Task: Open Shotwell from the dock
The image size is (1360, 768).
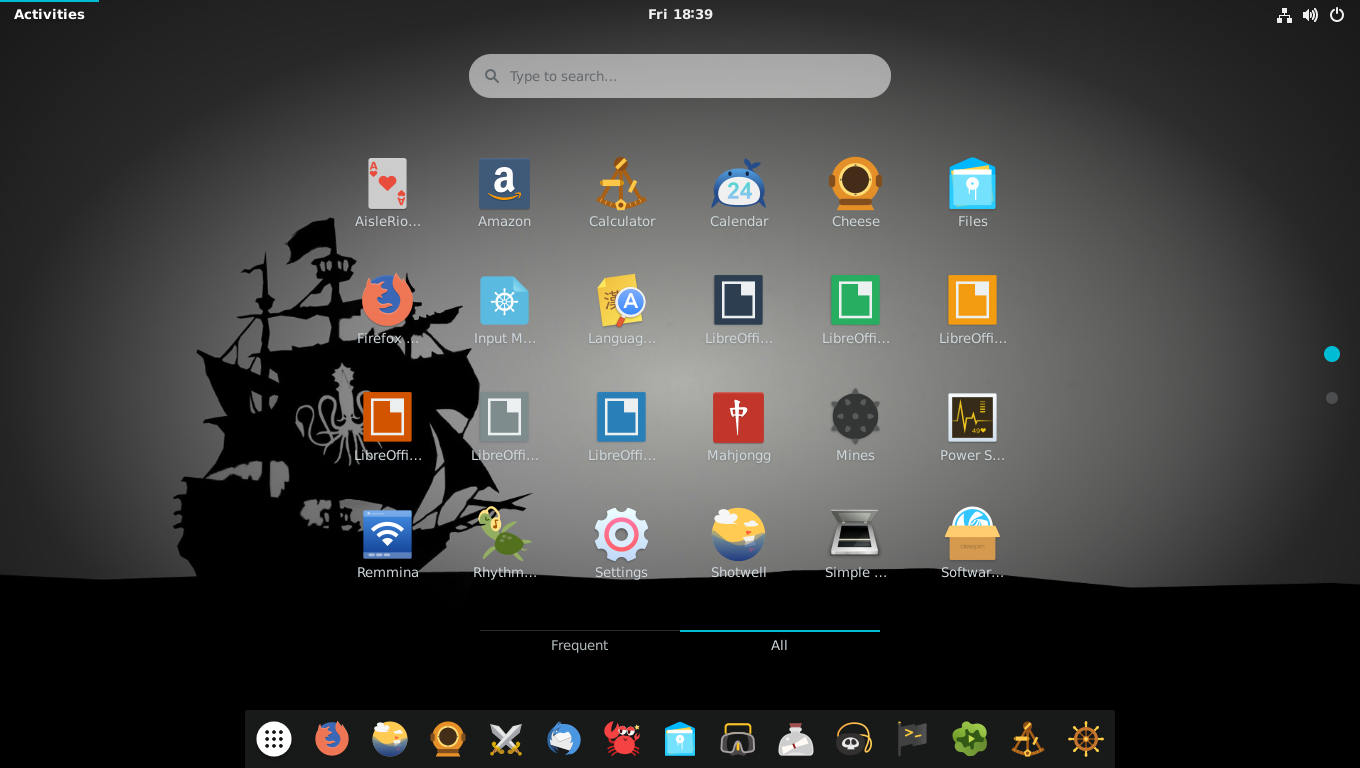Action: pyautogui.click(x=390, y=739)
